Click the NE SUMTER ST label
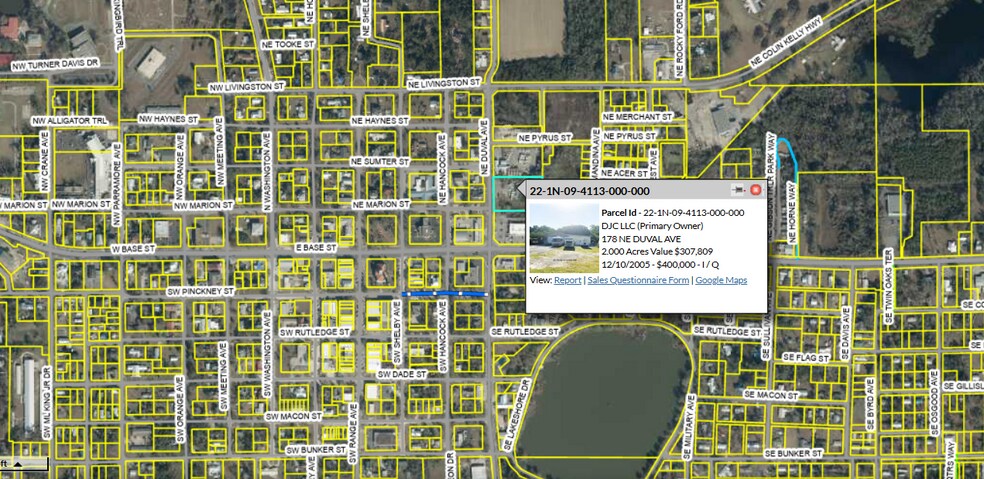Screen dimensions: 984x479 pyautogui.click(x=382, y=161)
